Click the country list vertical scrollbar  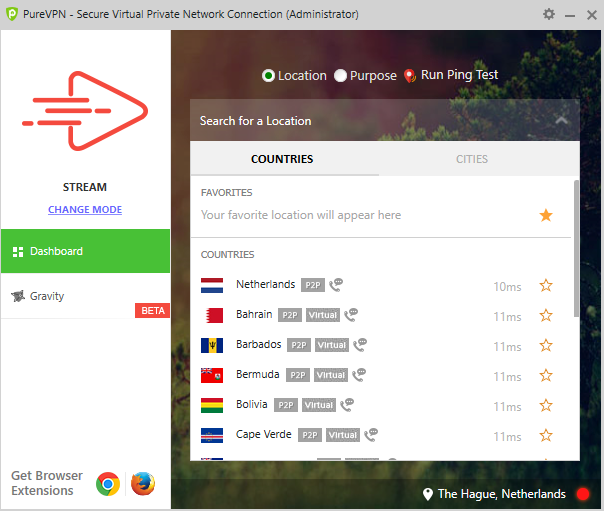576,248
